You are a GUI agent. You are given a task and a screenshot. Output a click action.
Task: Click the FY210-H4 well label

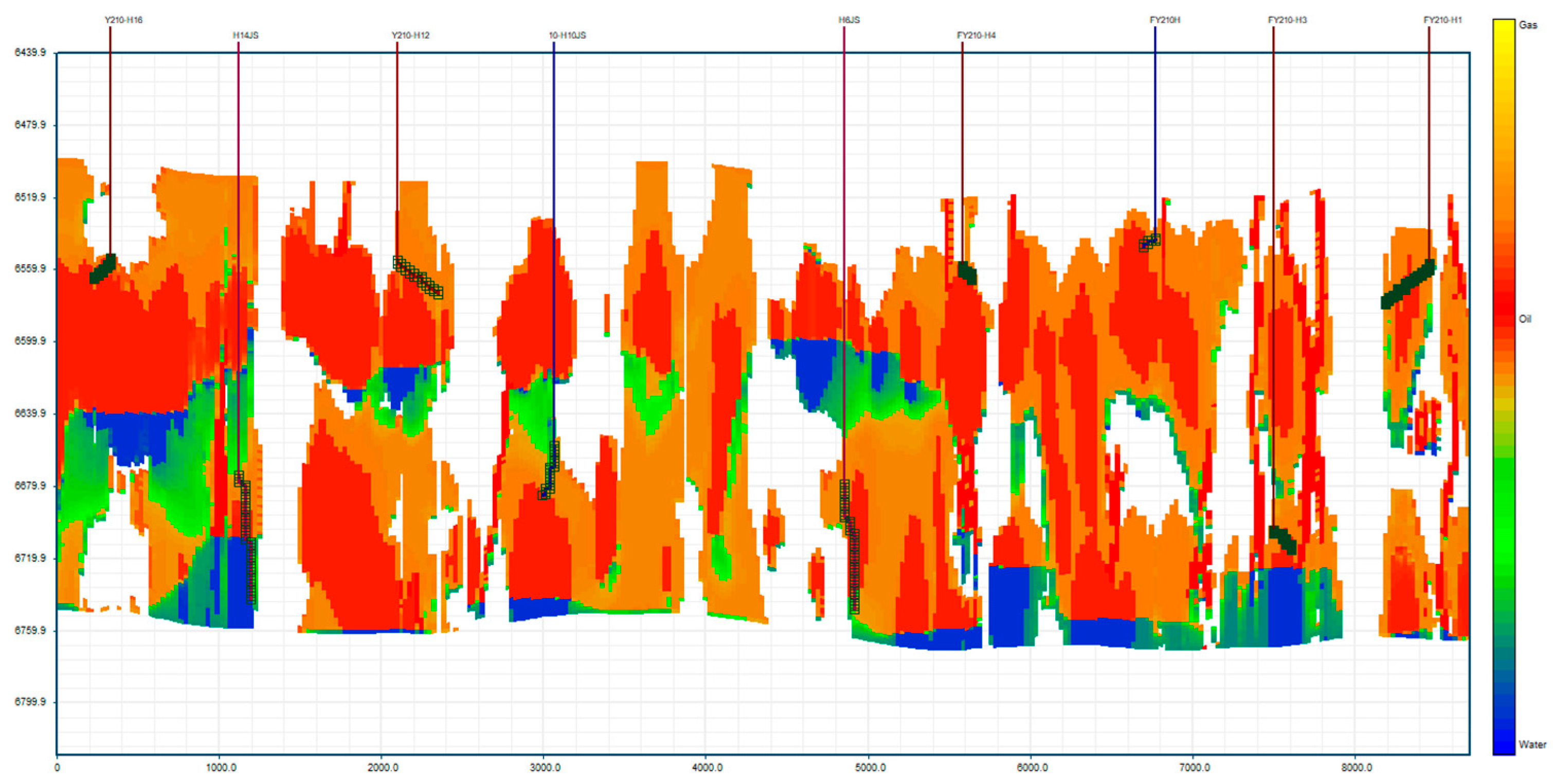click(976, 35)
